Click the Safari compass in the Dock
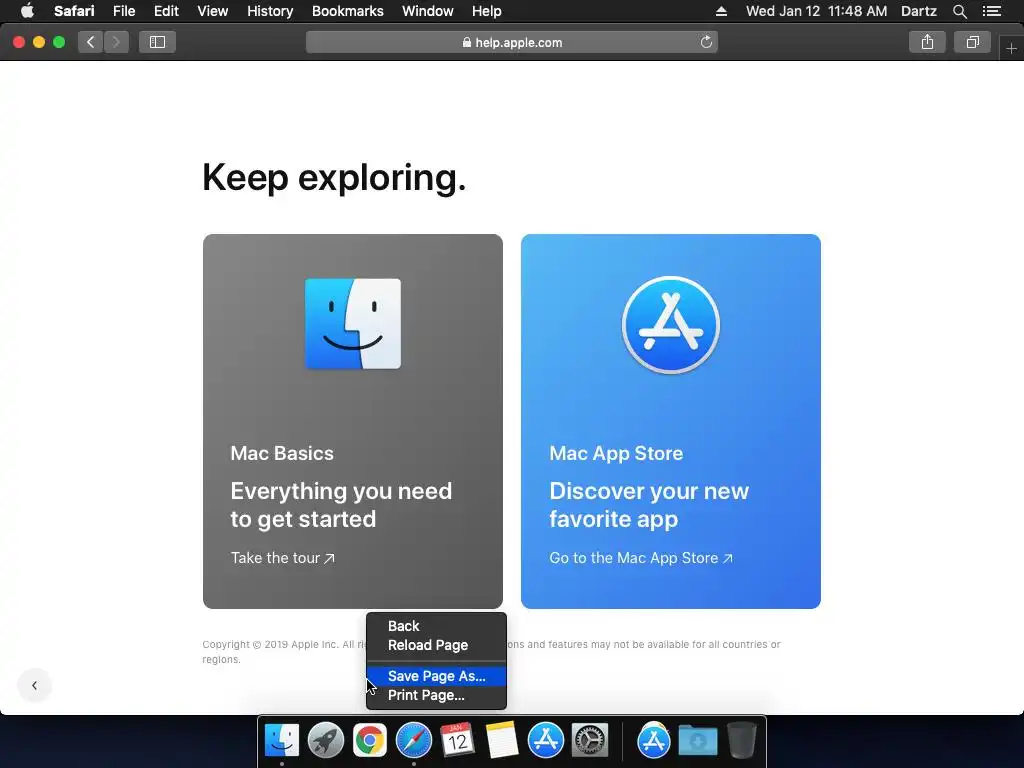 point(413,741)
